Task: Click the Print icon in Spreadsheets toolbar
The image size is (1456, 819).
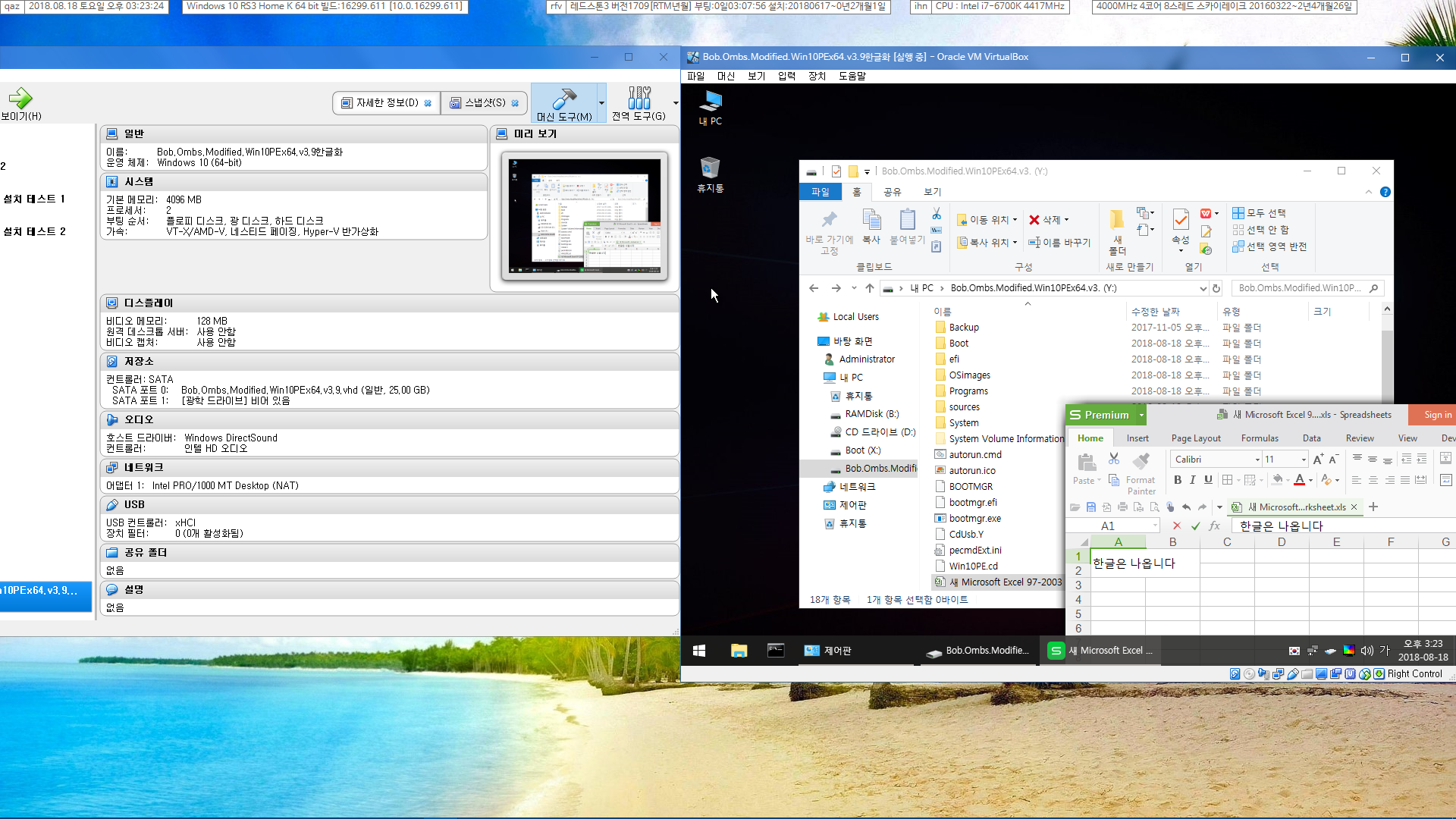Action: tap(1123, 507)
